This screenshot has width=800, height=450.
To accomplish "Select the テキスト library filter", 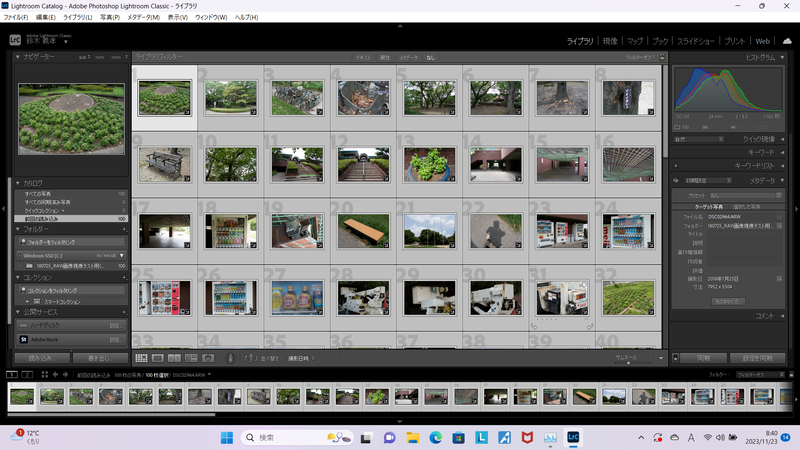I will coord(363,58).
